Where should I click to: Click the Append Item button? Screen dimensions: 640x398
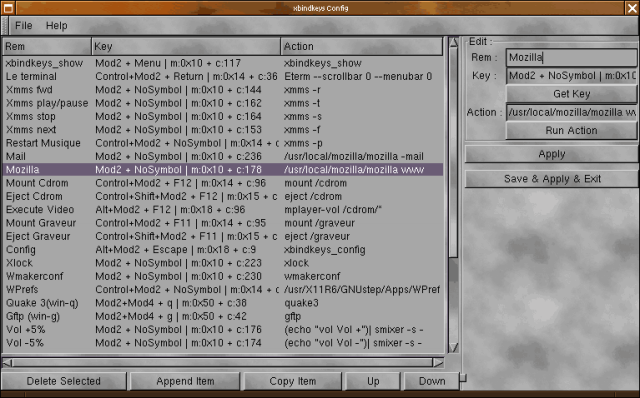[185, 381]
